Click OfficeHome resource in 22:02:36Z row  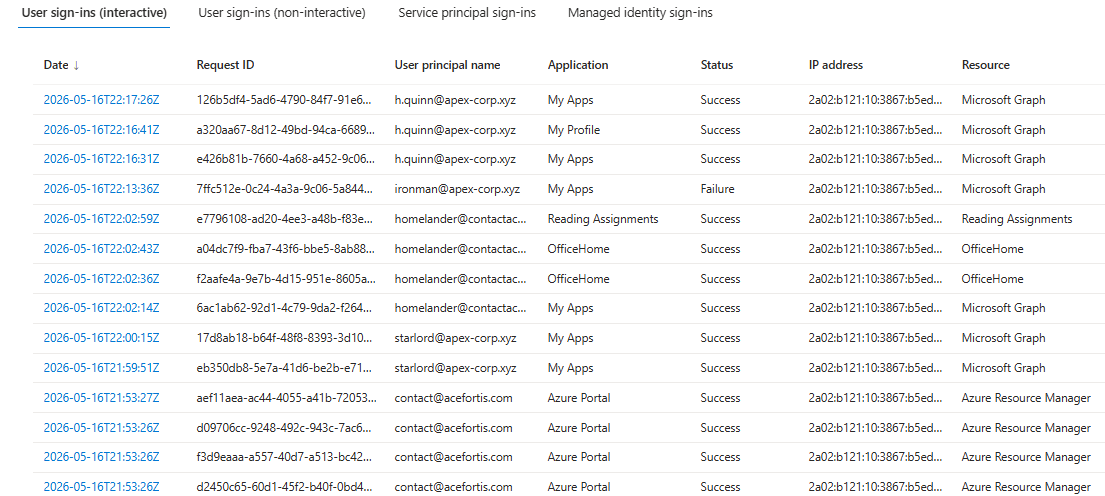(993, 278)
